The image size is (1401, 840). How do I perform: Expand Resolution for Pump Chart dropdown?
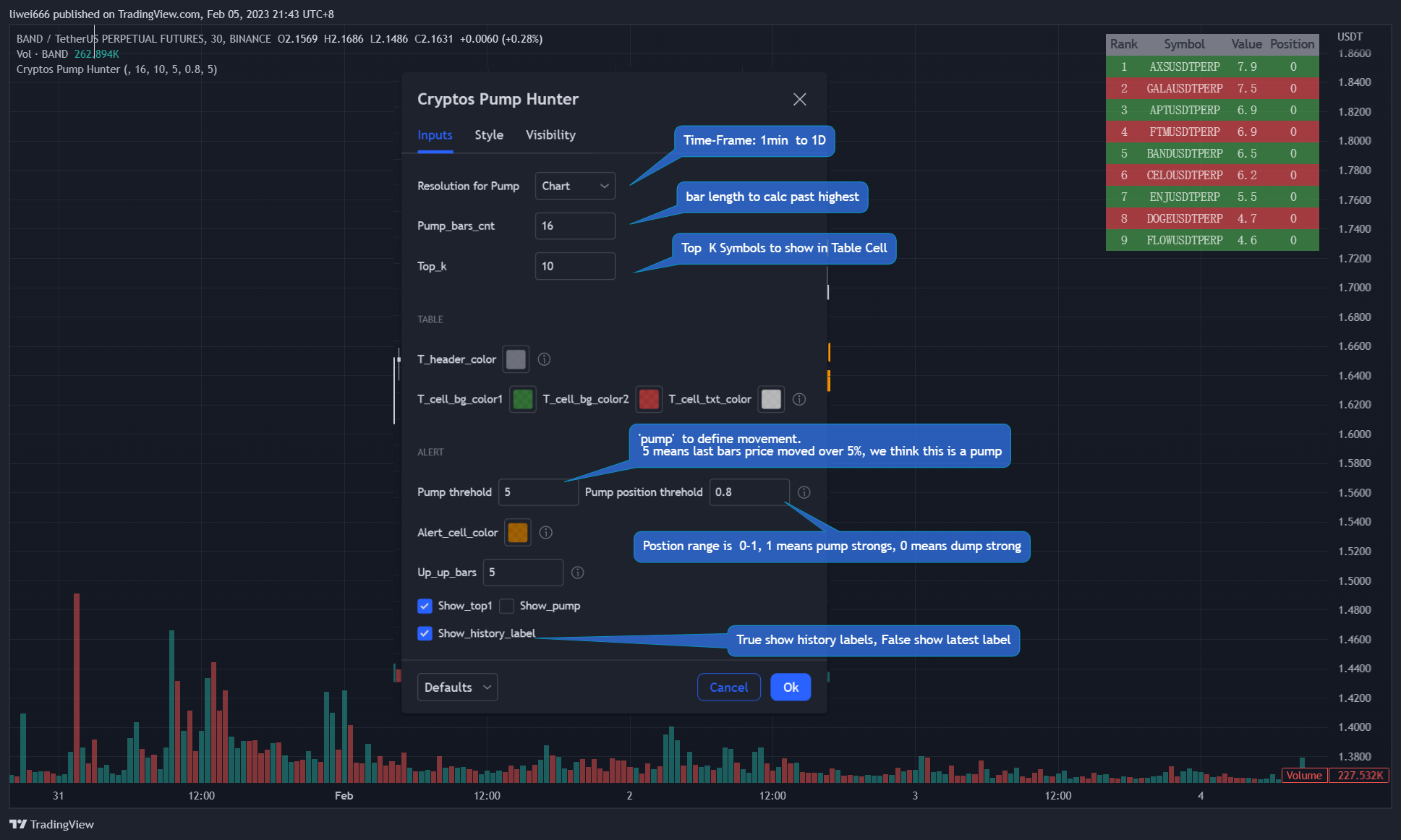click(x=575, y=186)
